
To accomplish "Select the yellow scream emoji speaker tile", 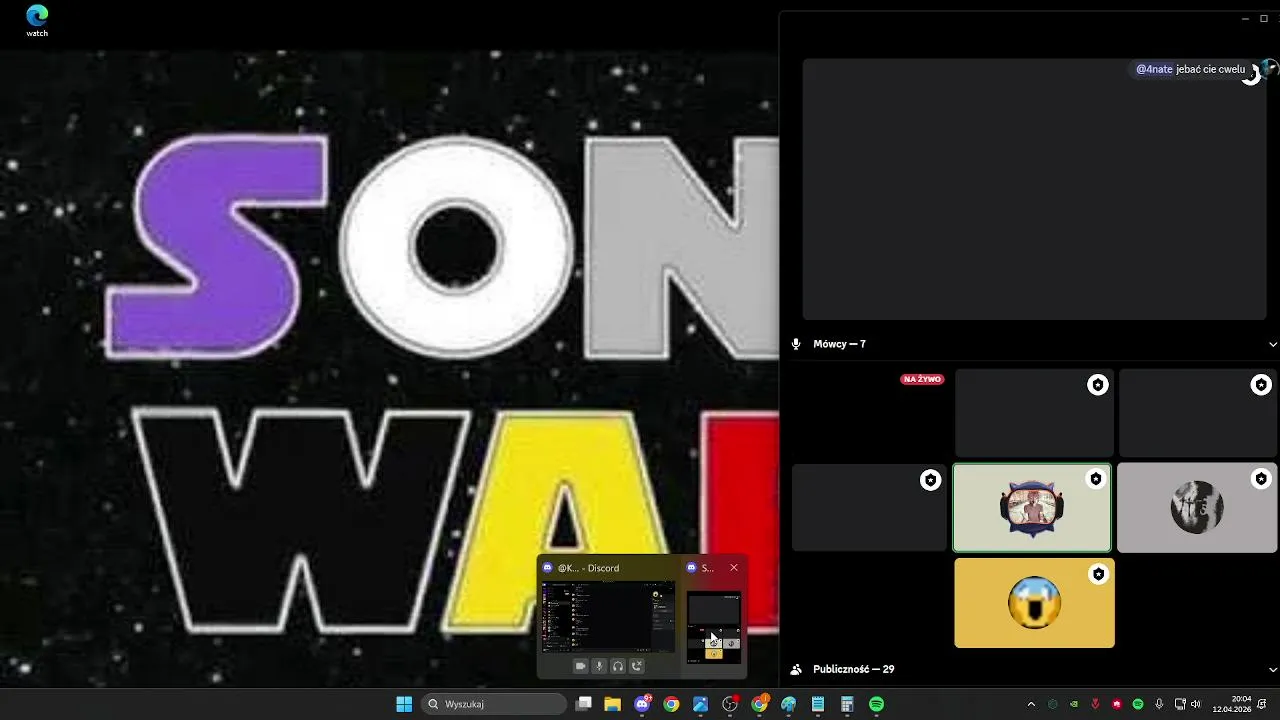I will coord(1034,603).
